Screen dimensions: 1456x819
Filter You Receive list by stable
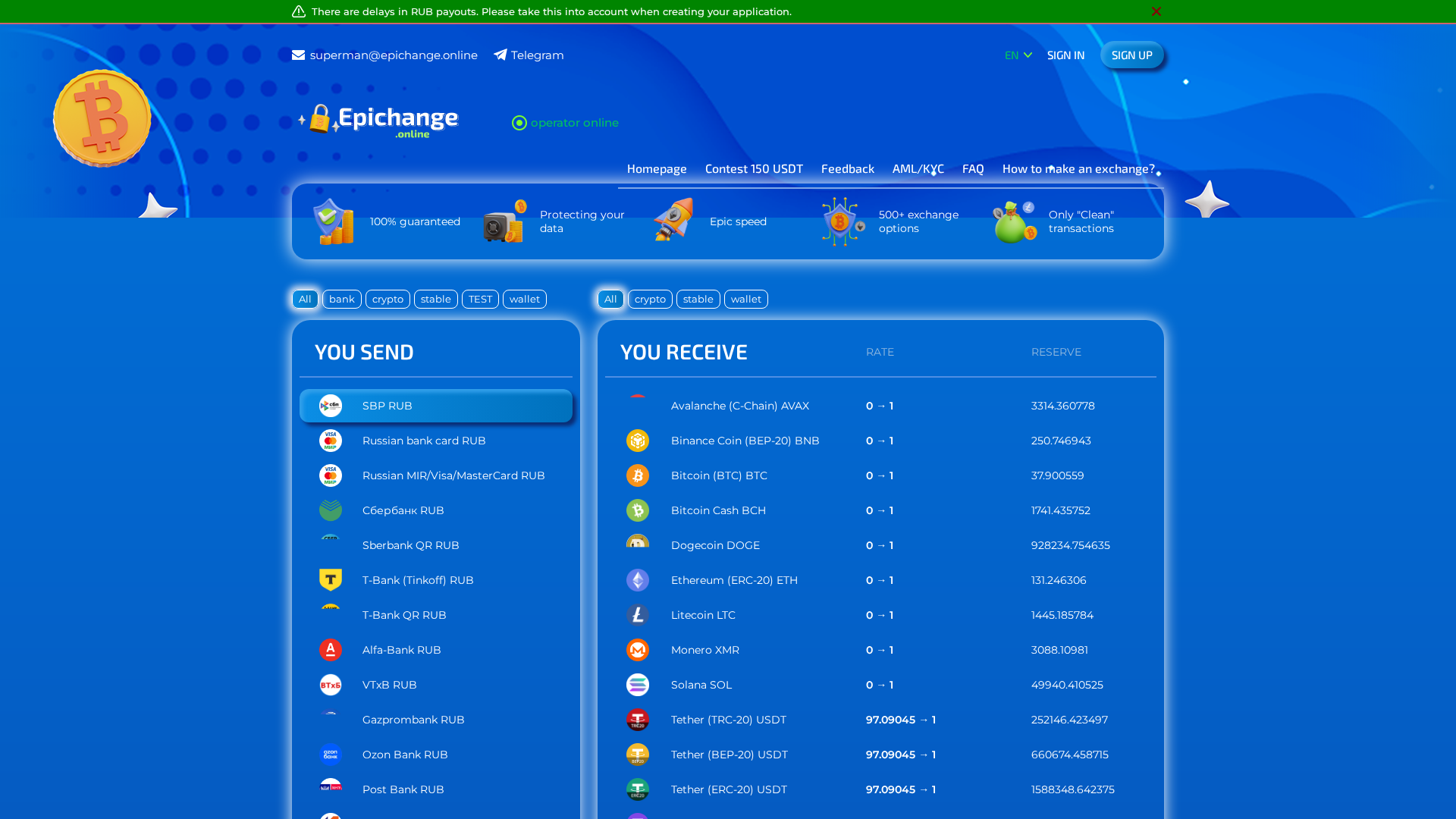[x=698, y=299]
